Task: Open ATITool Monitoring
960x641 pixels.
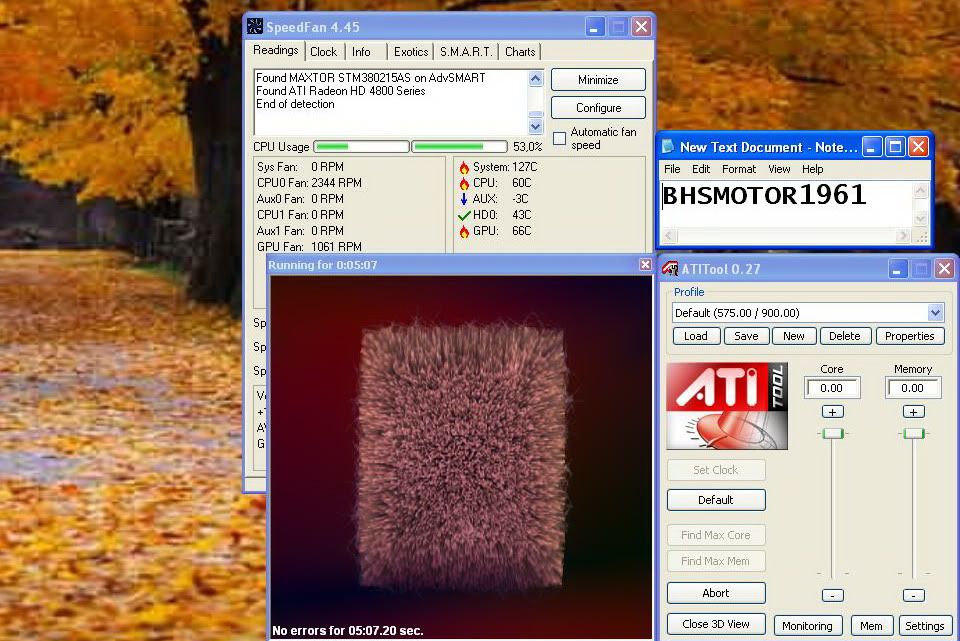Action: tap(807, 626)
